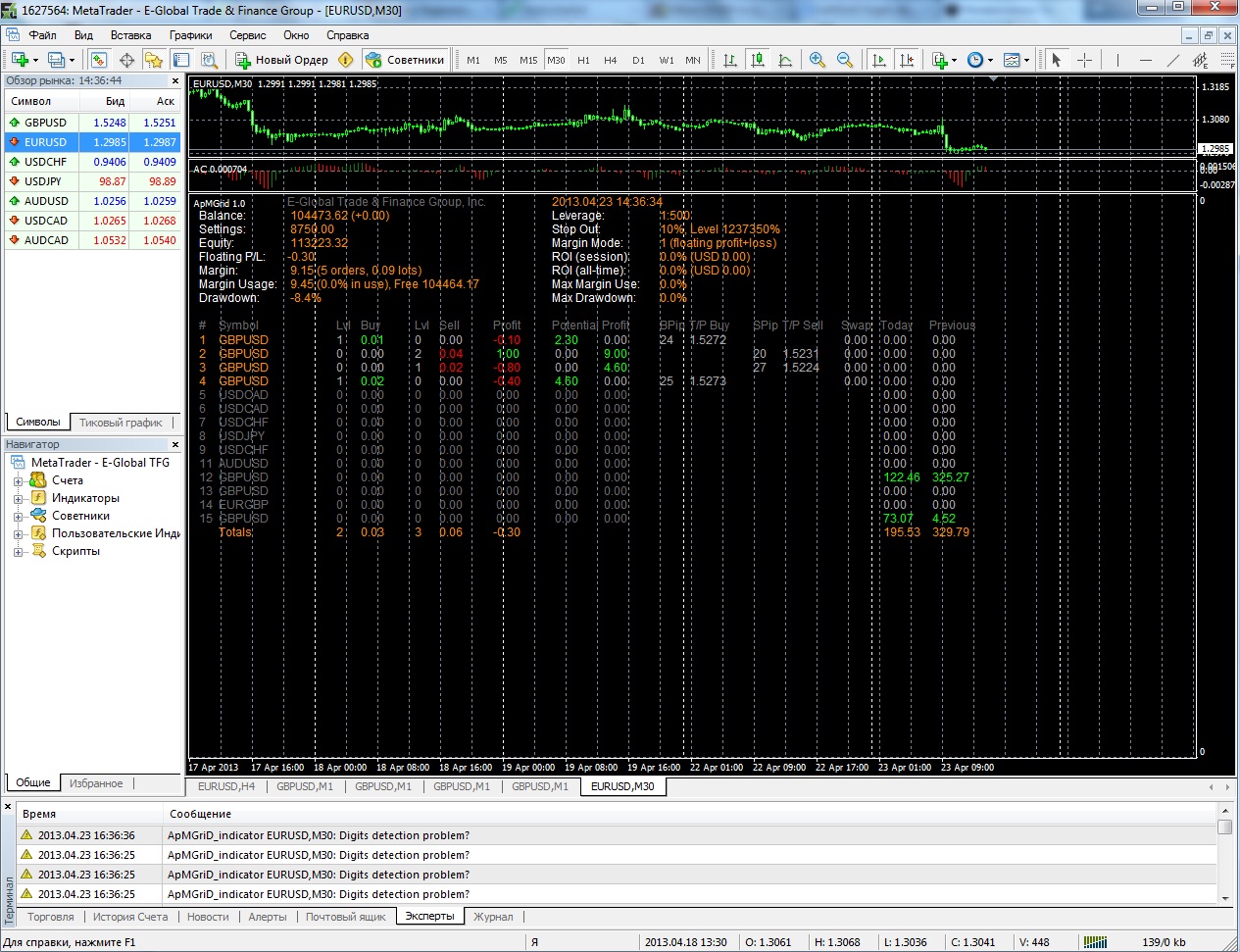The height and width of the screenshot is (952, 1240).
Task: Select the equidistant channel tool
Action: tap(1201, 60)
